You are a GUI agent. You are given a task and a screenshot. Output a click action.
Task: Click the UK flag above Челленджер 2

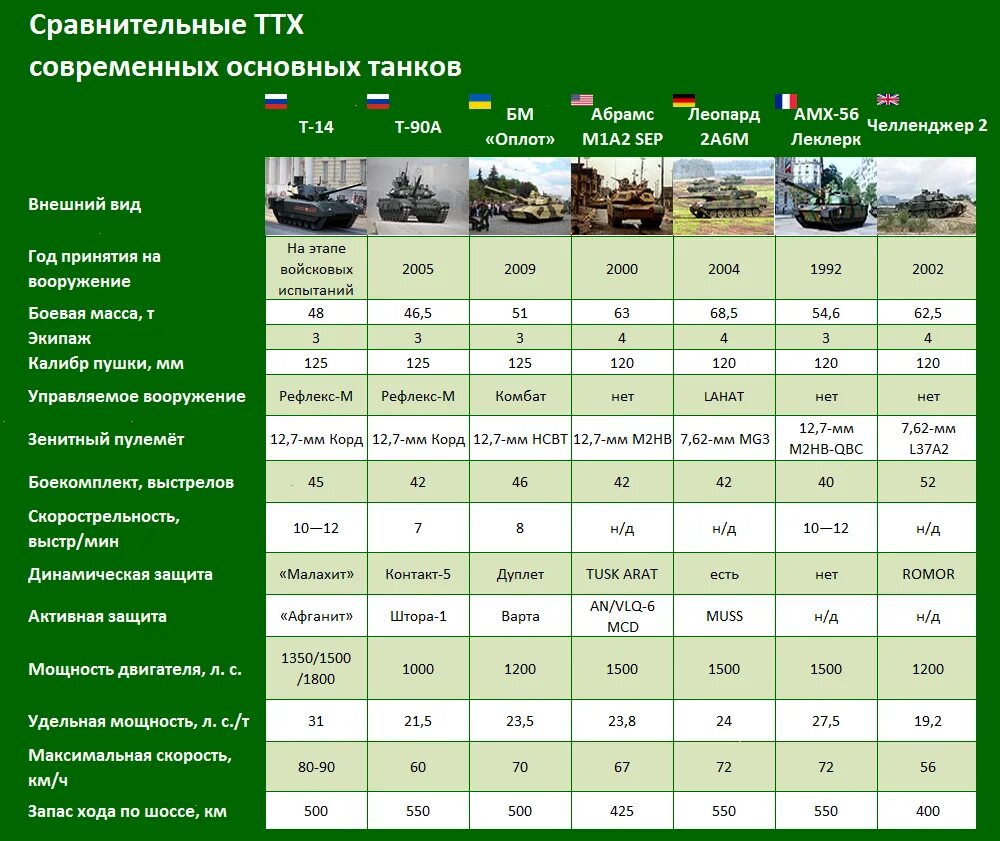[x=888, y=99]
